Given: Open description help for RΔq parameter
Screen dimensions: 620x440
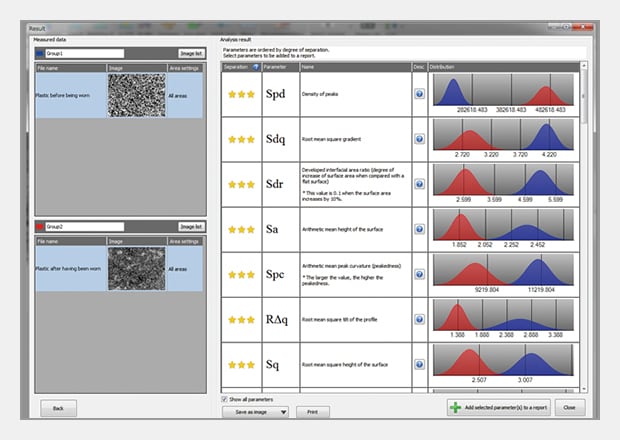Looking at the screenshot, I should (419, 319).
